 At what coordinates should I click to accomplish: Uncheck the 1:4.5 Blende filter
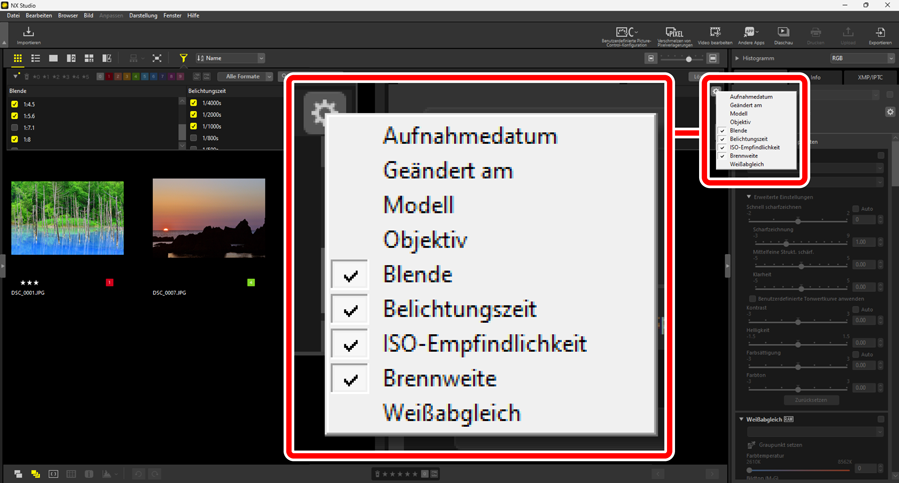(x=14, y=104)
